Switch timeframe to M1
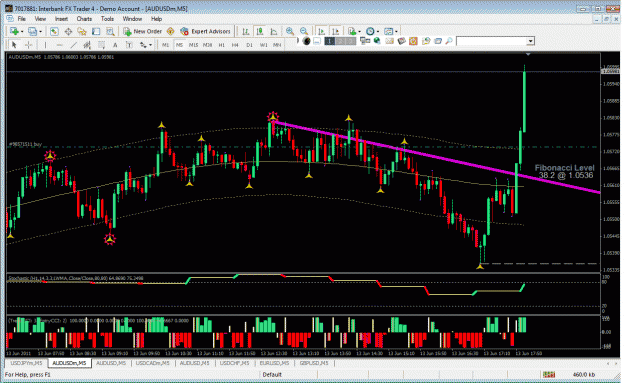Screen dimensions: 625x383 165,45
